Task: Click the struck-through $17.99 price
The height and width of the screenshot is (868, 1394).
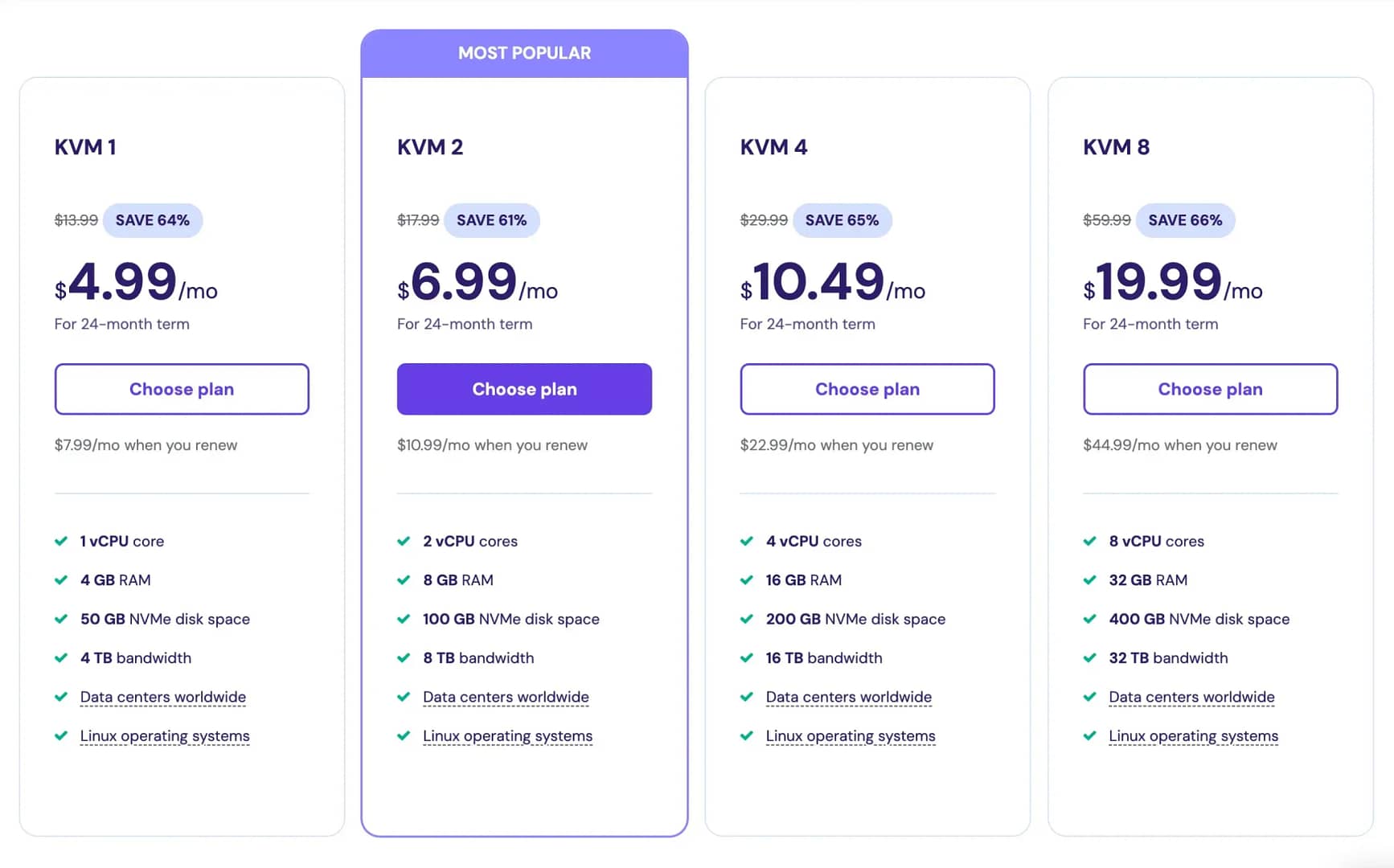Action: pos(418,220)
